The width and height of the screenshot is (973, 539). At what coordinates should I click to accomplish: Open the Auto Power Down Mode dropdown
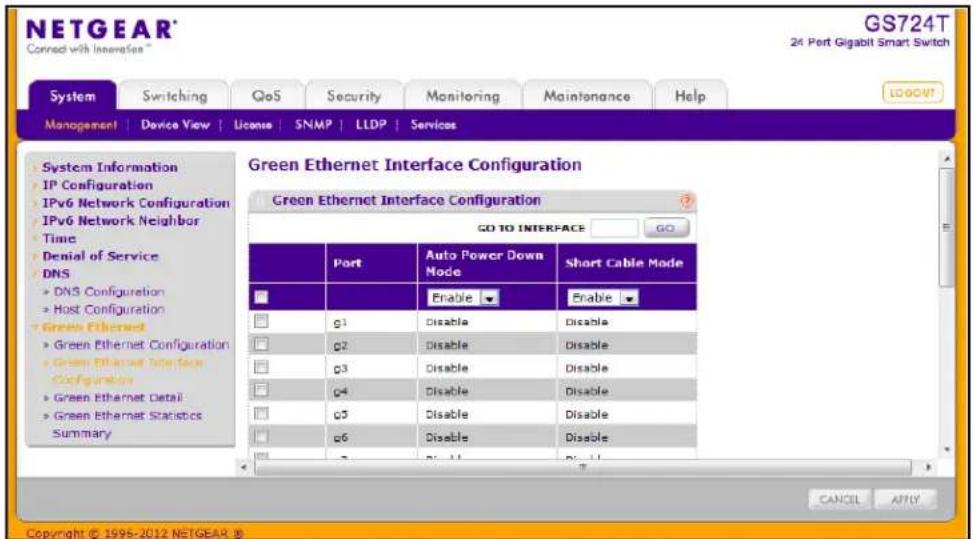[x=462, y=298]
